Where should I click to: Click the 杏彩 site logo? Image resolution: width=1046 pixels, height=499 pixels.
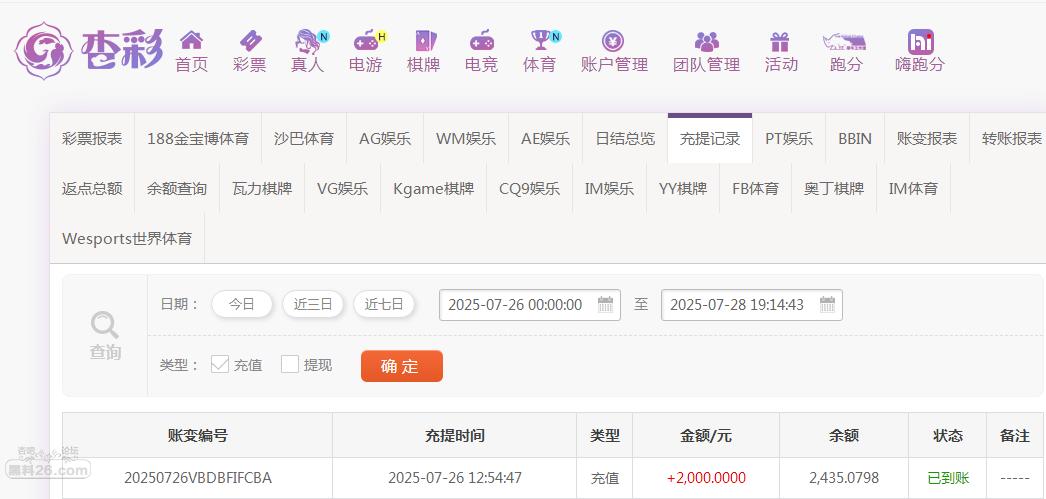pyautogui.click(x=89, y=51)
